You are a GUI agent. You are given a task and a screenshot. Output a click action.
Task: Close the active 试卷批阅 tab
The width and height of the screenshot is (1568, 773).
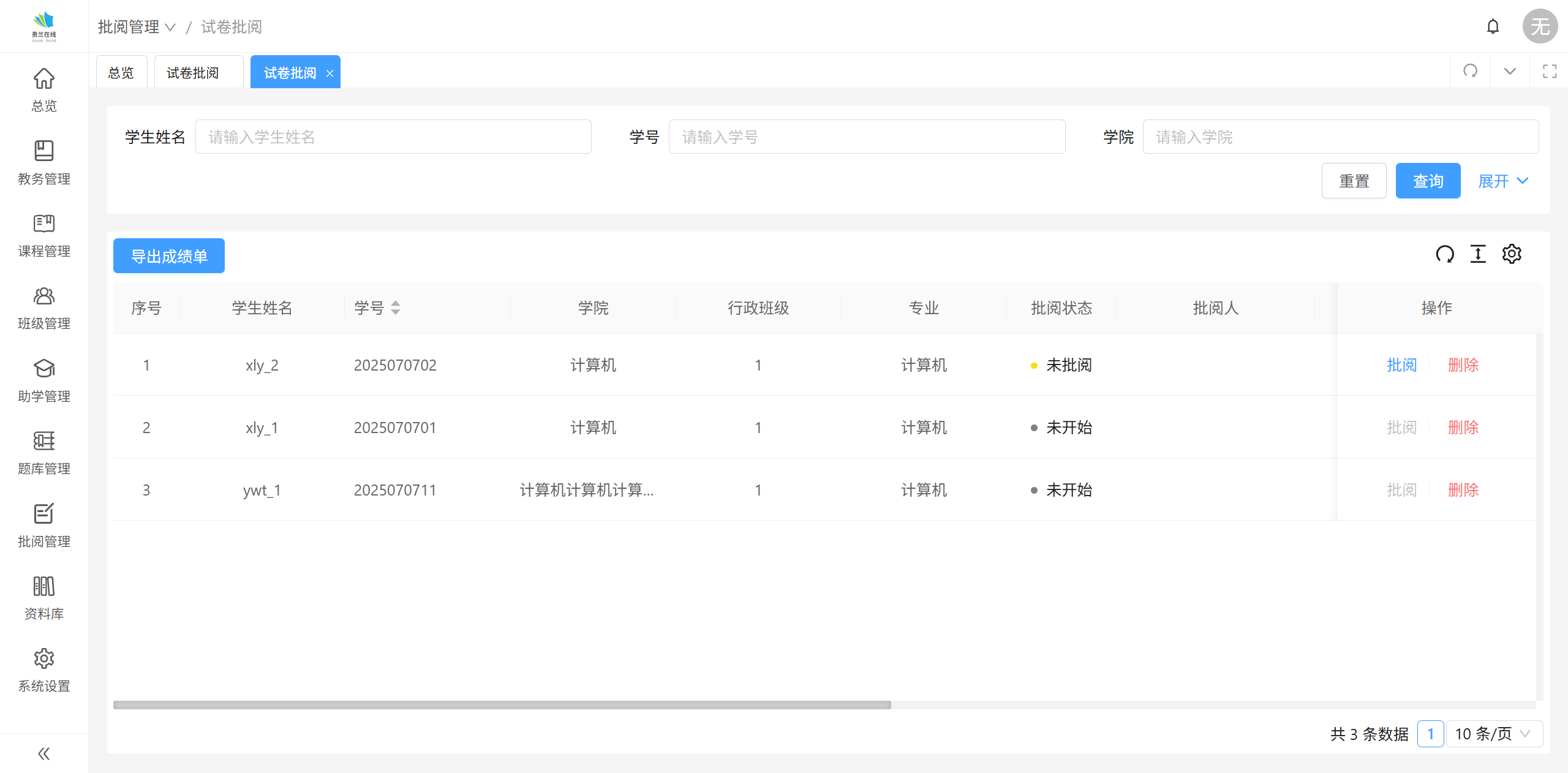click(330, 74)
